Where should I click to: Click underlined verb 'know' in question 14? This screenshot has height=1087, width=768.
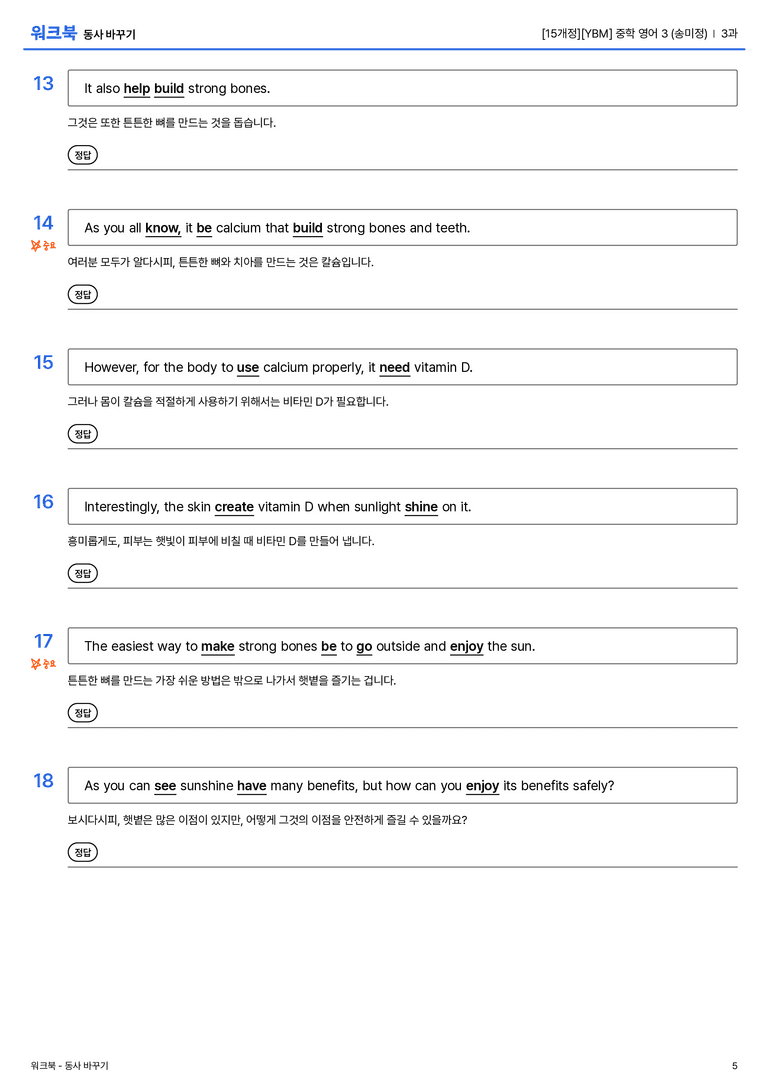point(163,228)
